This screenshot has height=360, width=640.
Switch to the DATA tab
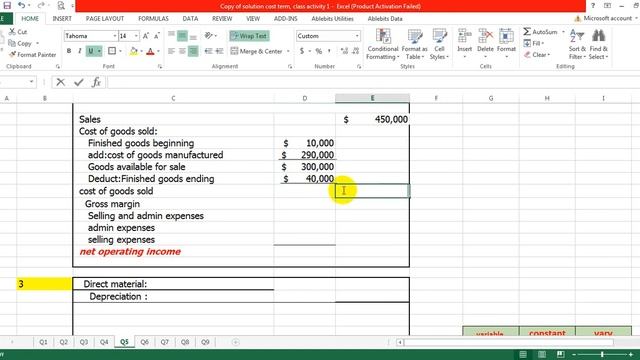tap(190, 19)
